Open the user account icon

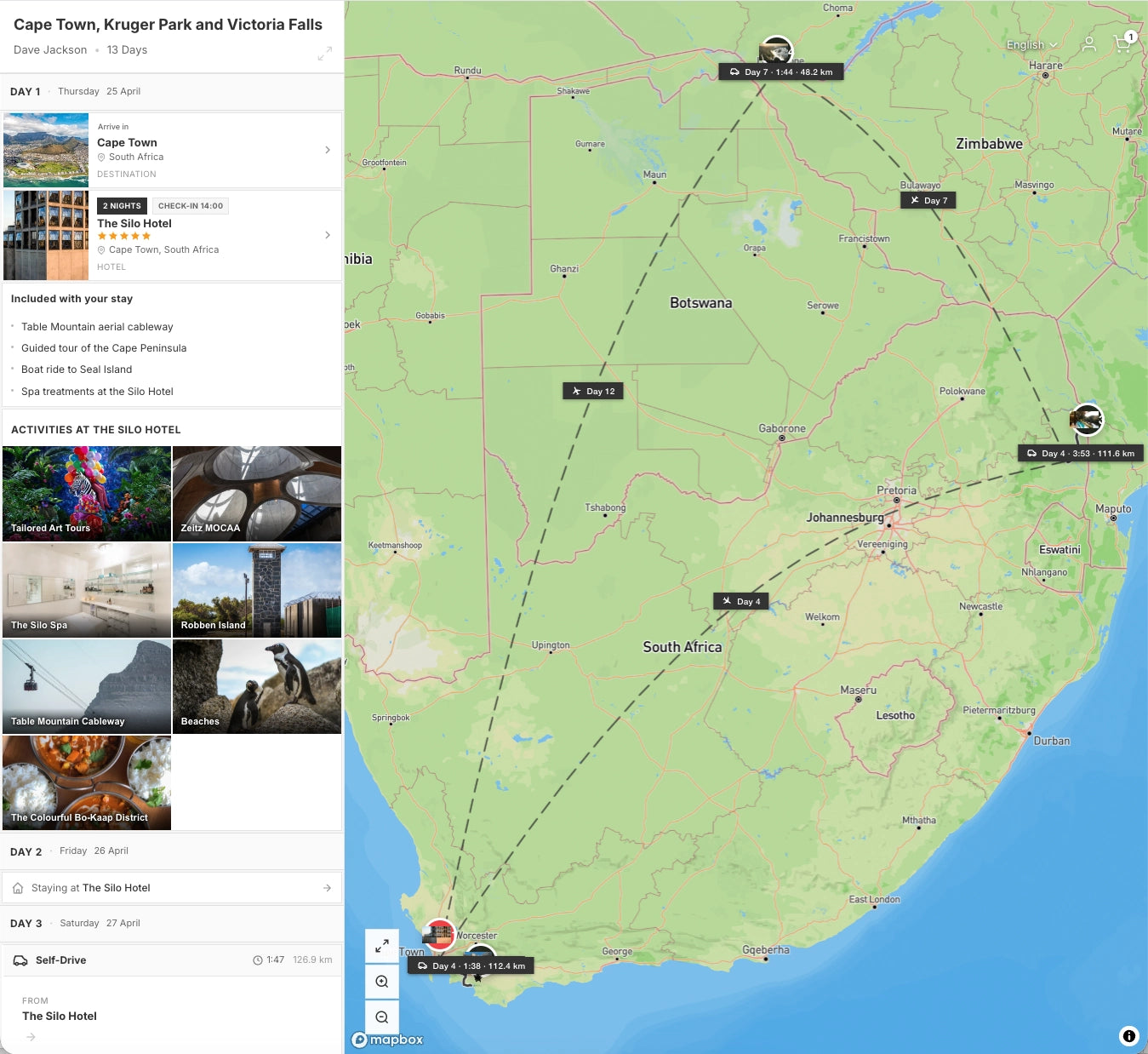click(x=1088, y=44)
